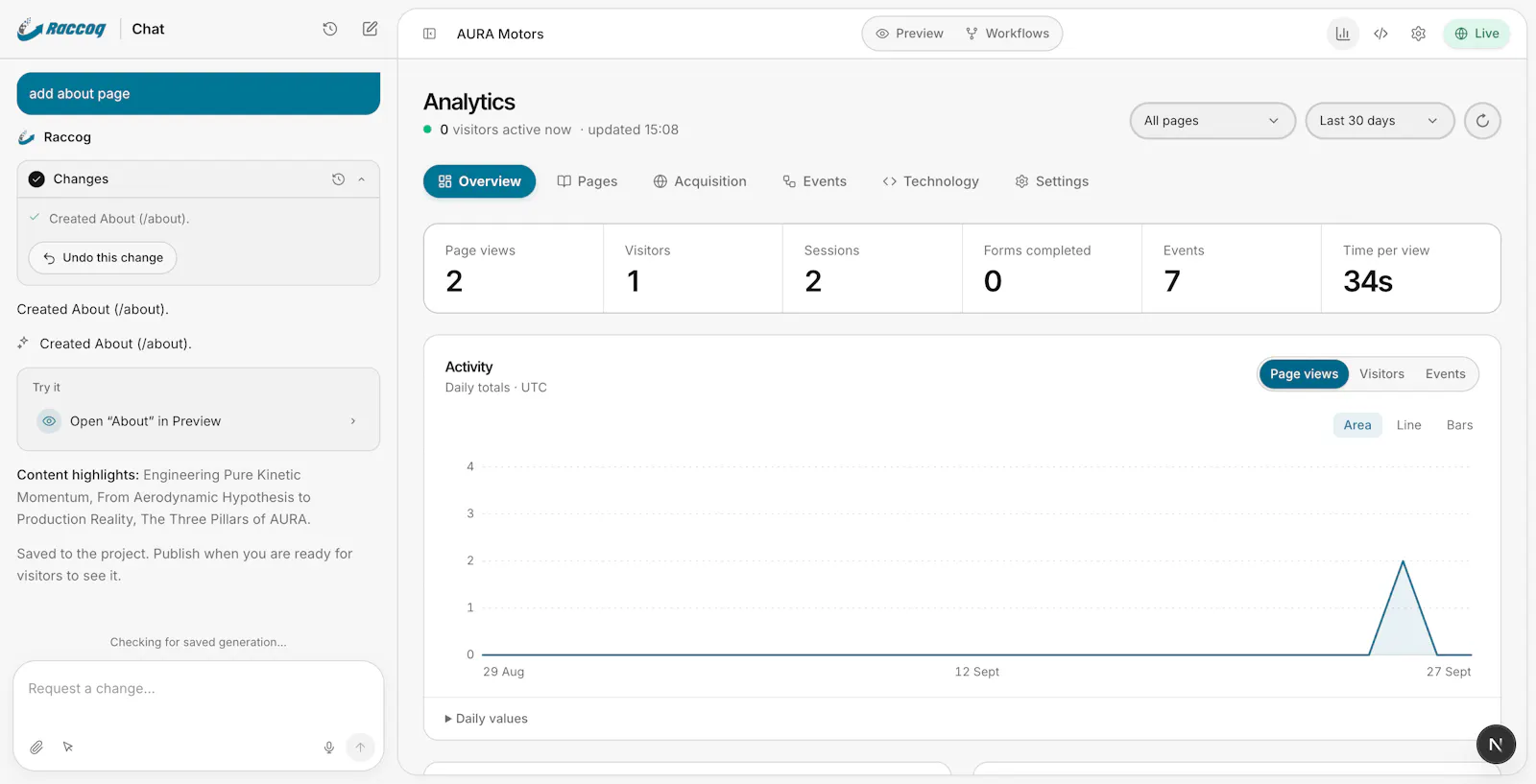The image size is (1536, 784).
Task: Go to the Acquisition tab
Action: tap(700, 181)
